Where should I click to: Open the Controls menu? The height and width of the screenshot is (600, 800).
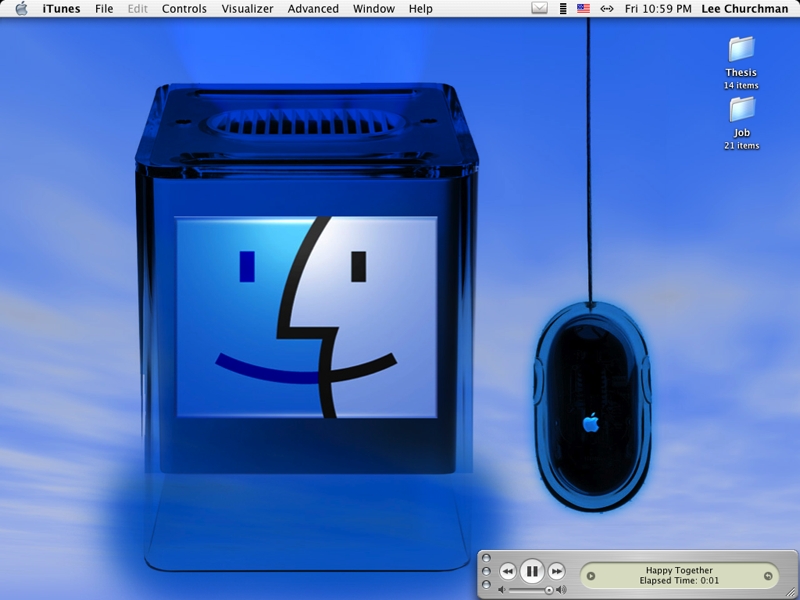tap(184, 9)
